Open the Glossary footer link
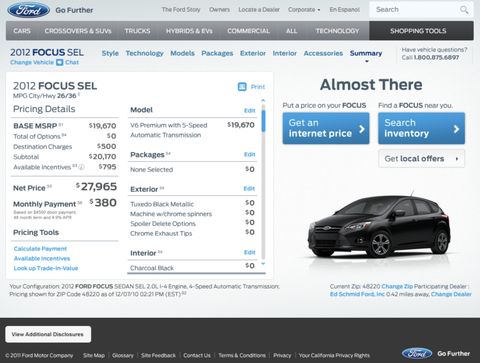Image resolution: width=480 pixels, height=363 pixels. tap(123, 355)
